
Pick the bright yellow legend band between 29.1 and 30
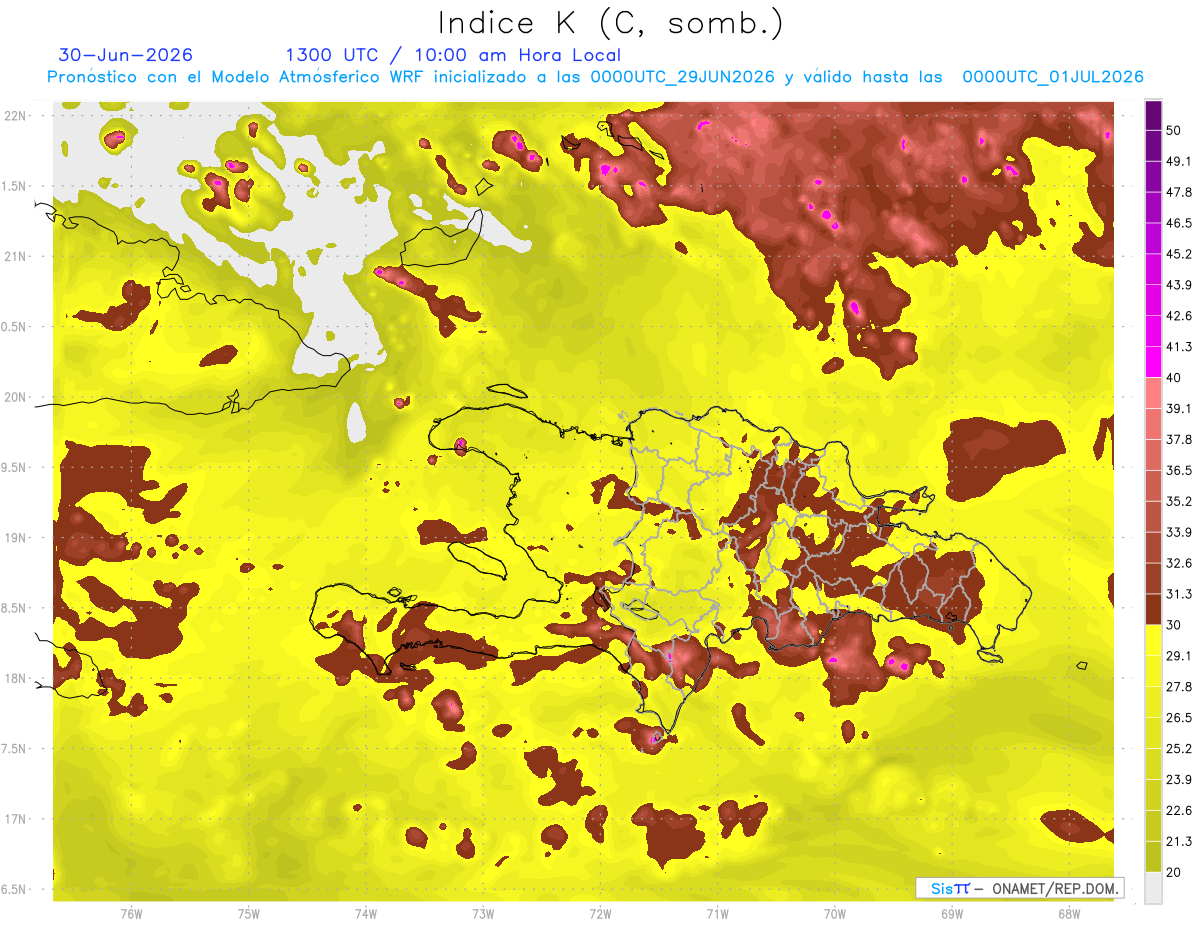[x=1153, y=640]
